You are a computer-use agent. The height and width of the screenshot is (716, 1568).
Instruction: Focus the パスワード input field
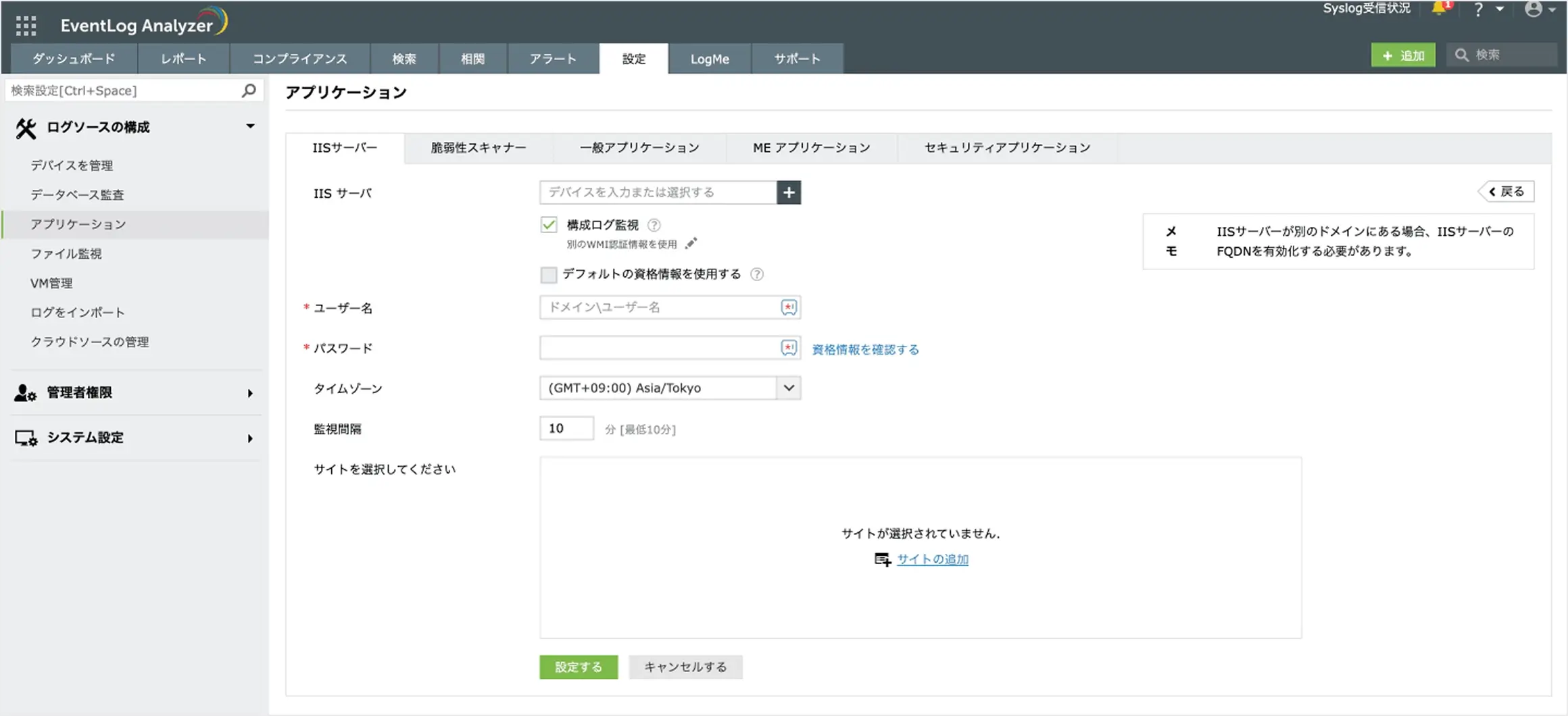click(670, 348)
